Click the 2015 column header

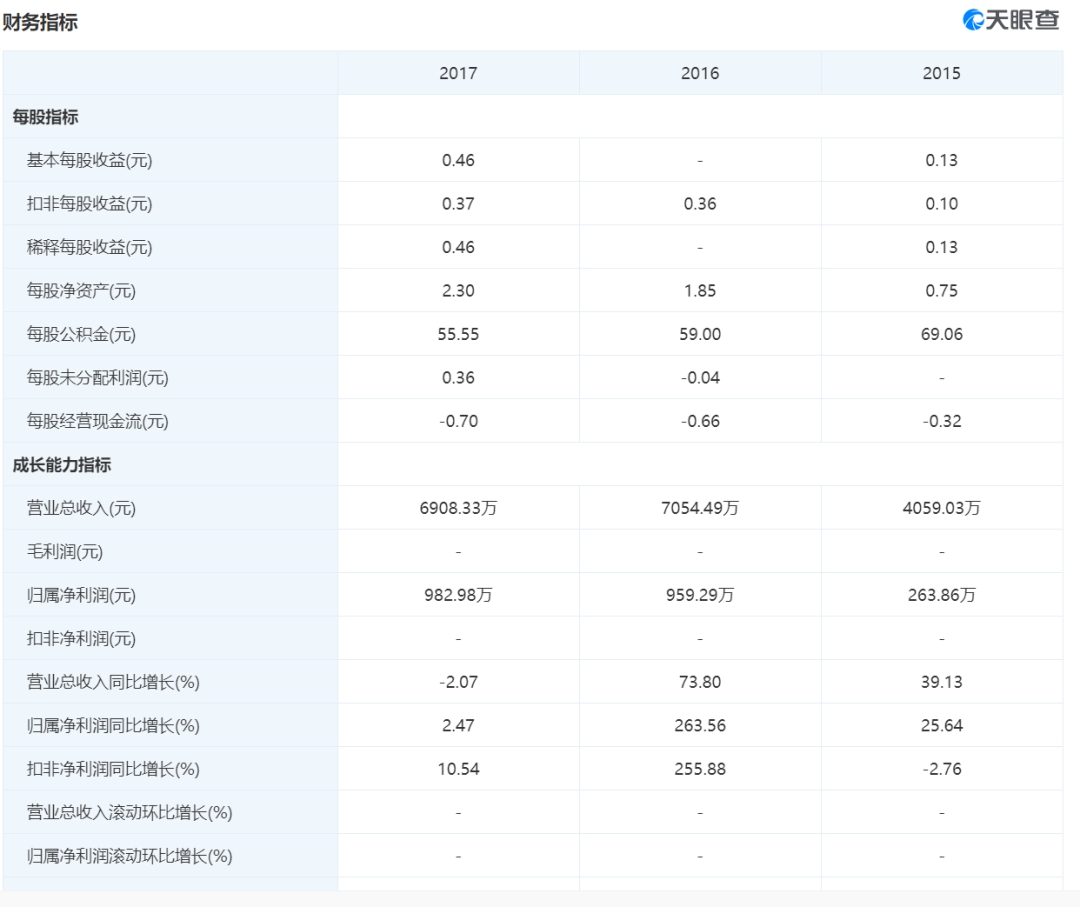[942, 73]
